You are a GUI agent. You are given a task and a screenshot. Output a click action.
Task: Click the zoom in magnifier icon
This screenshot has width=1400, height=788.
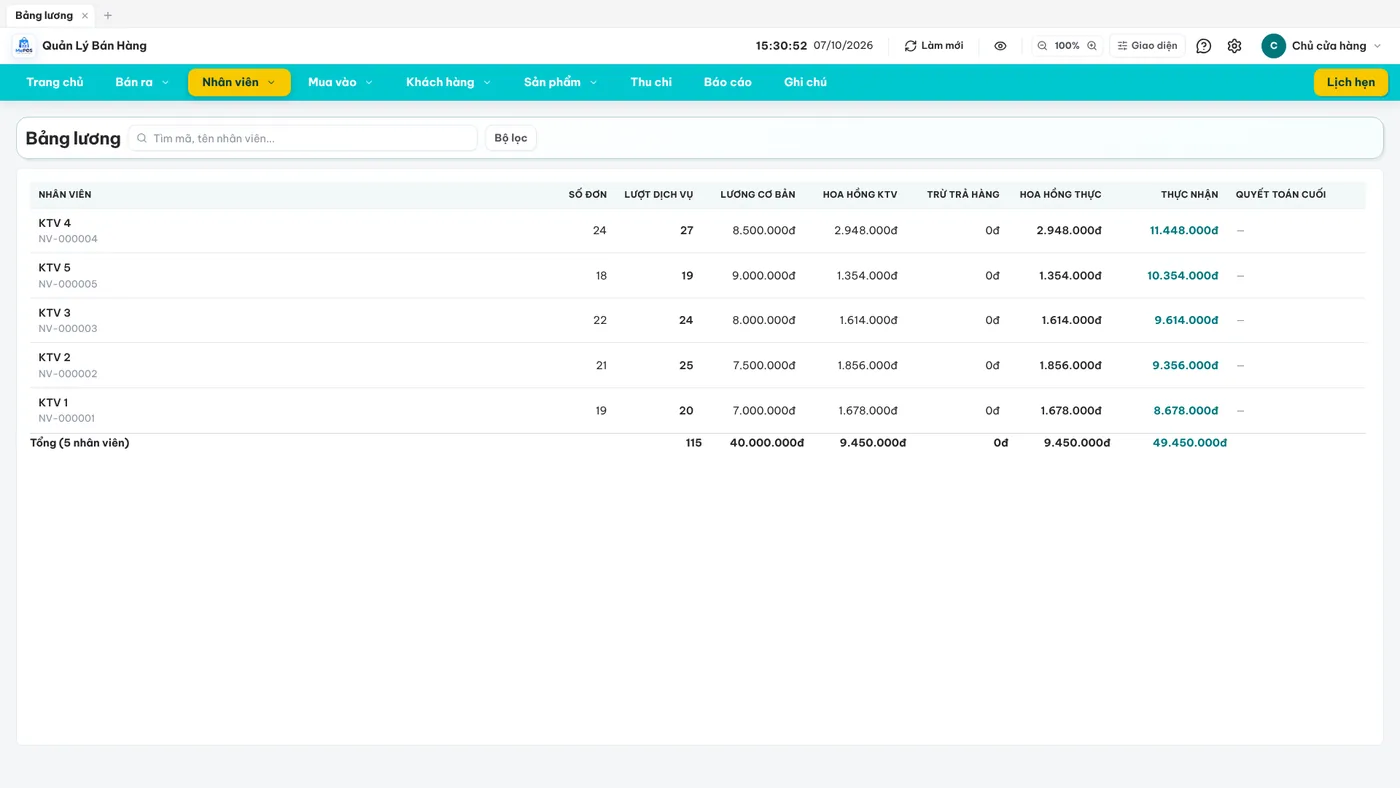point(1092,46)
